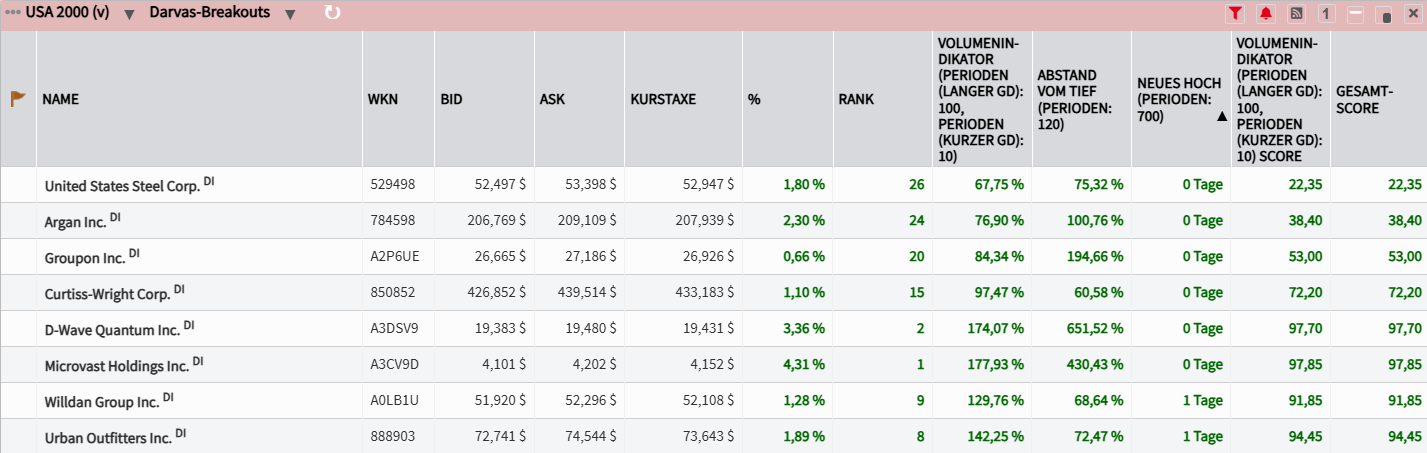
Task: Click the three-dot widget handle
Action: point(12,13)
